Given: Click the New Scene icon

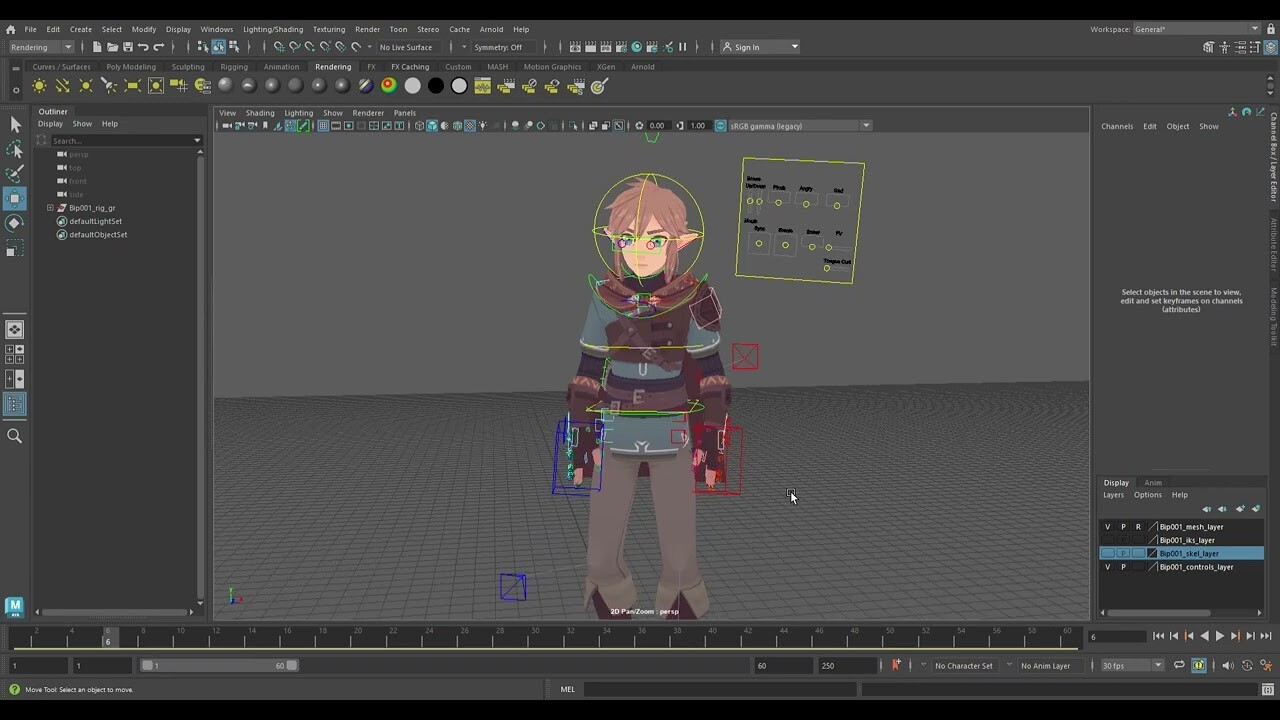Looking at the screenshot, I should (x=97, y=47).
